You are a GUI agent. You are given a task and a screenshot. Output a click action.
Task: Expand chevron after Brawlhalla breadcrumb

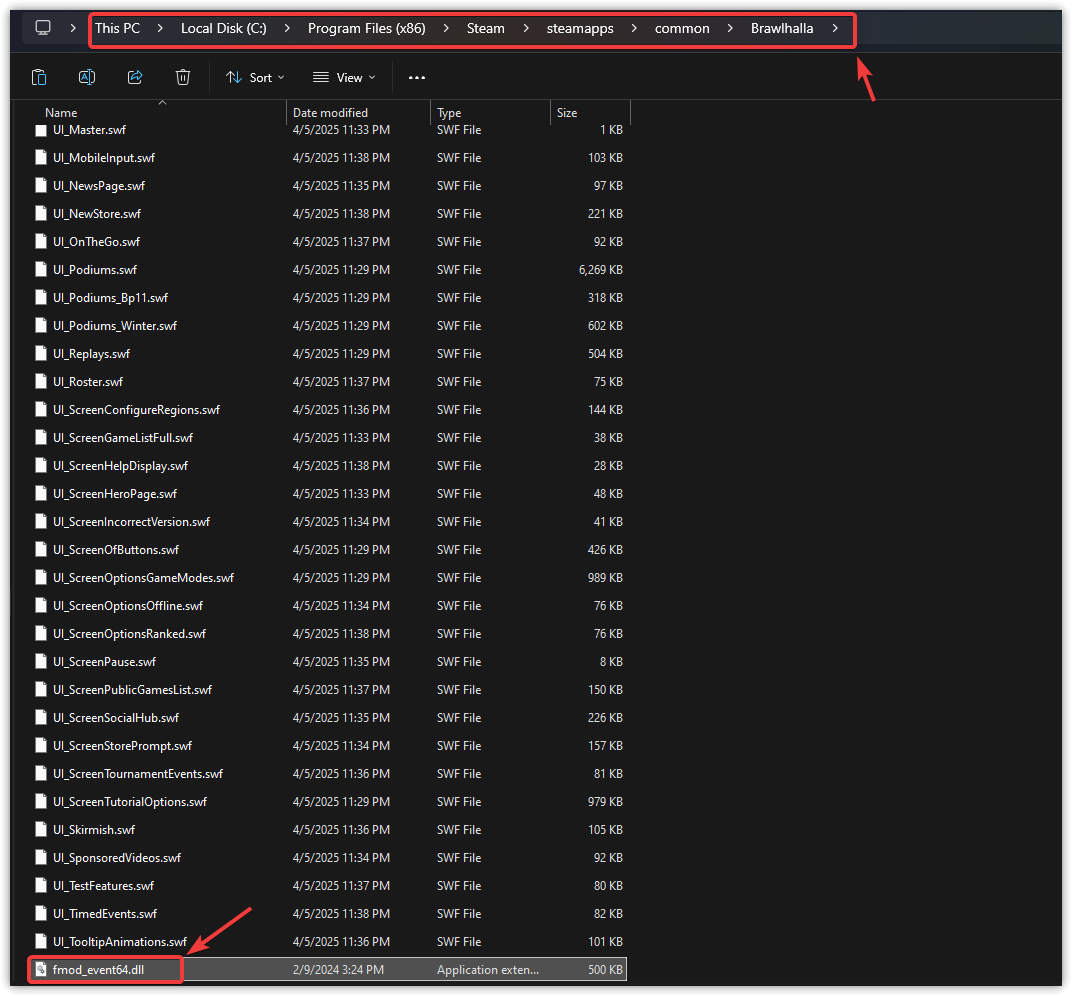tap(835, 28)
